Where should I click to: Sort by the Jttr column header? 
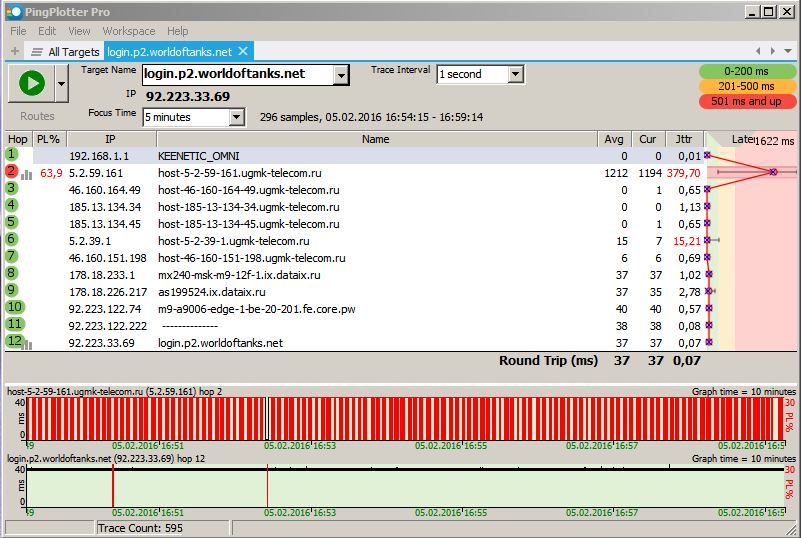pyautogui.click(x=684, y=139)
